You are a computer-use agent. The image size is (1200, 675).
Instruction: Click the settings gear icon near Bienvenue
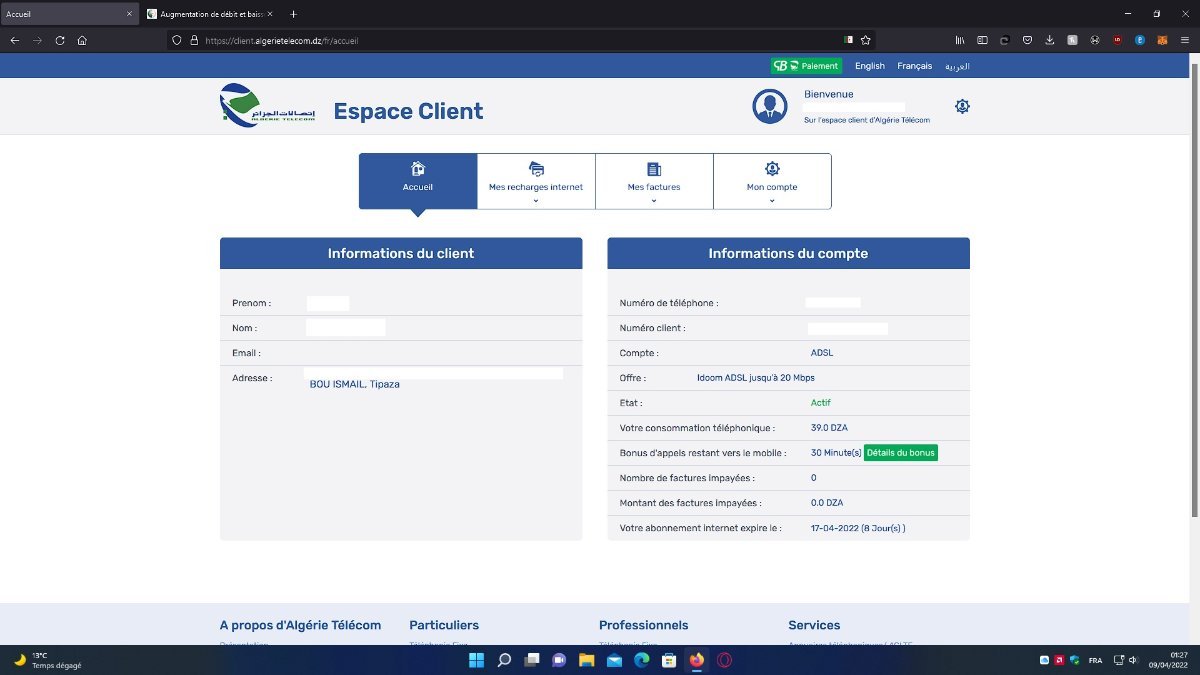[x=962, y=106]
